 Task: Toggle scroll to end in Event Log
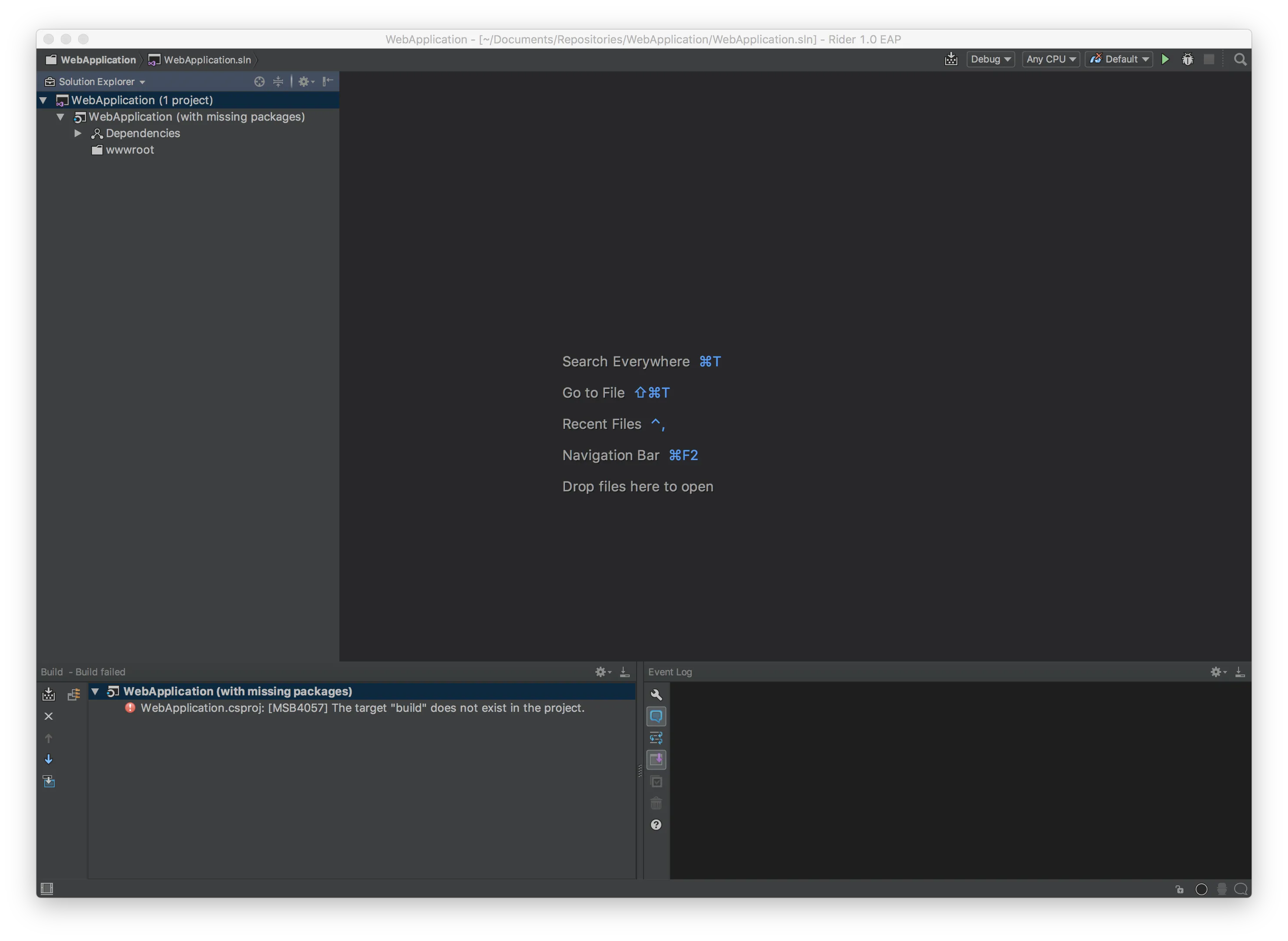click(656, 759)
